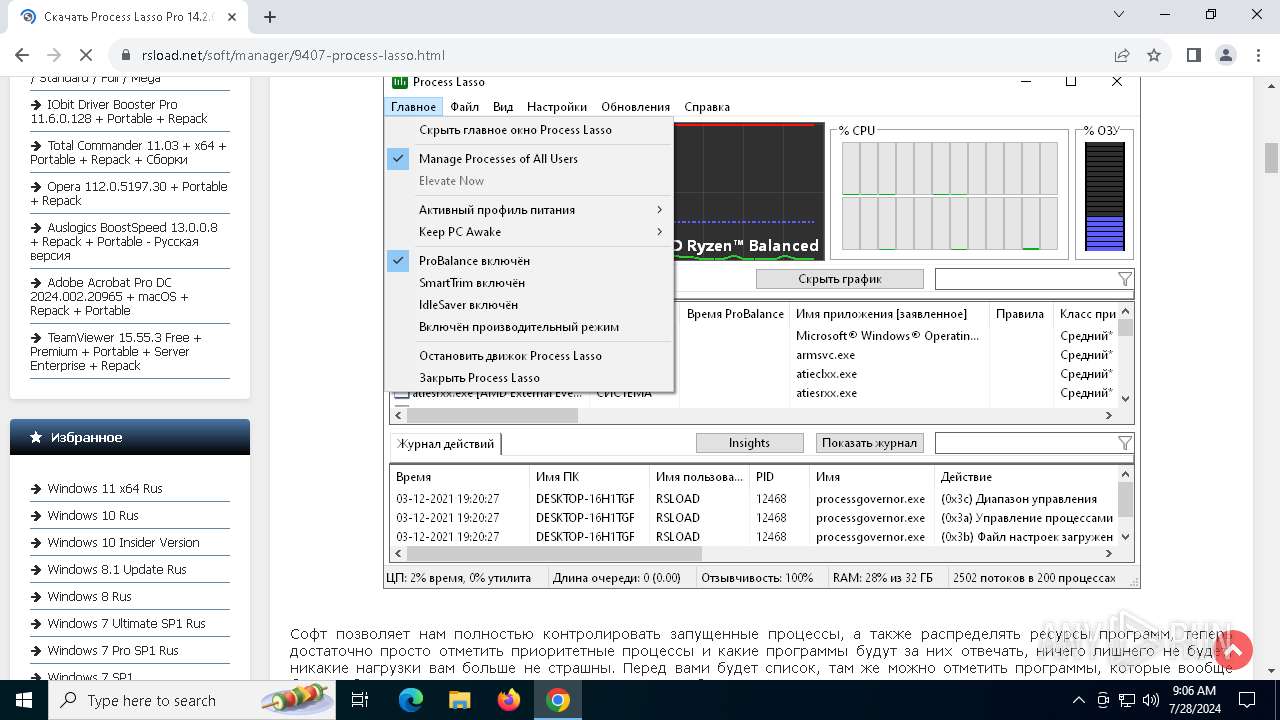Click the share page icon in address bar
Image resolution: width=1280 pixels, height=720 pixels.
1122,55
